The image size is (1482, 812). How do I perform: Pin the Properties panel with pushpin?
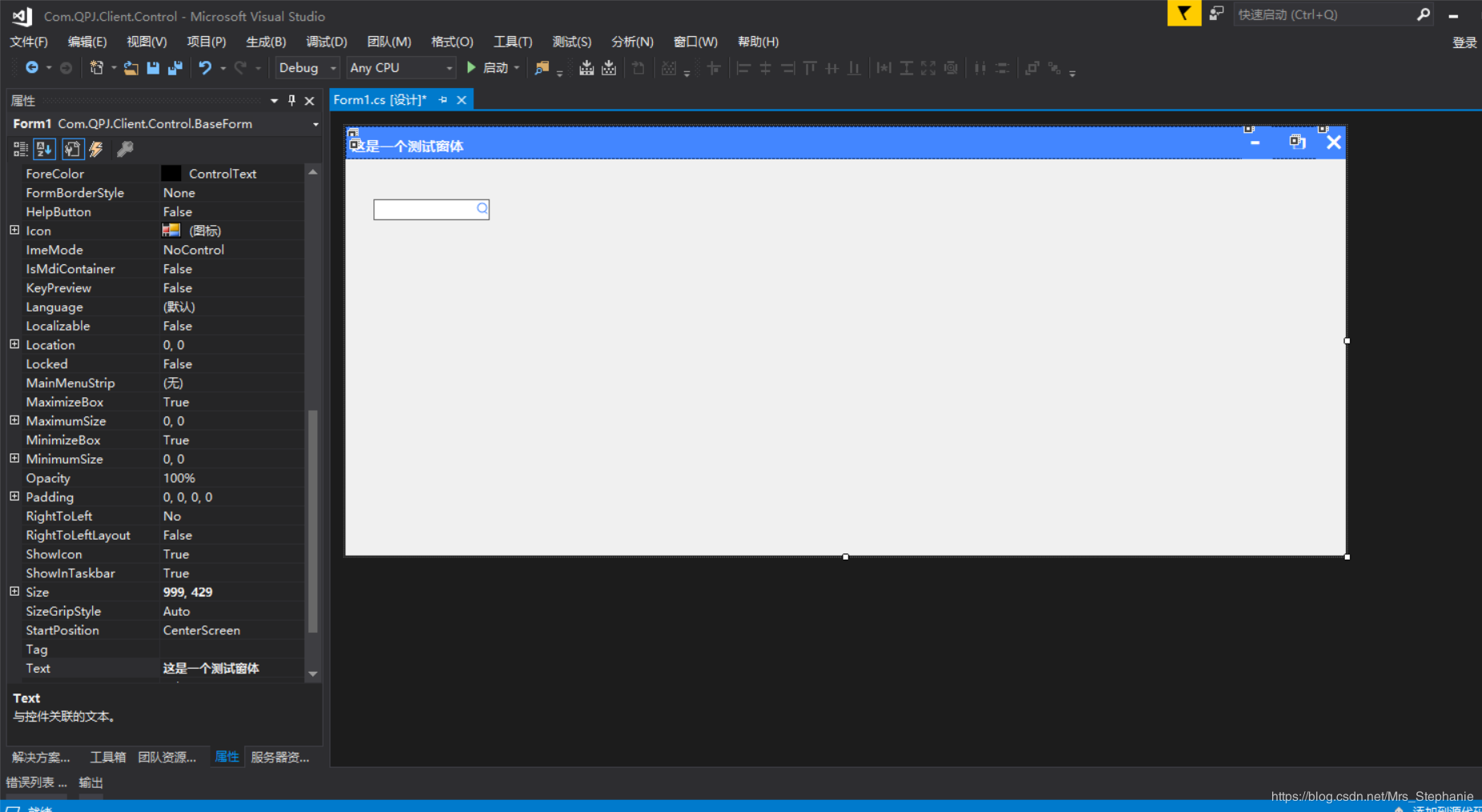[292, 100]
